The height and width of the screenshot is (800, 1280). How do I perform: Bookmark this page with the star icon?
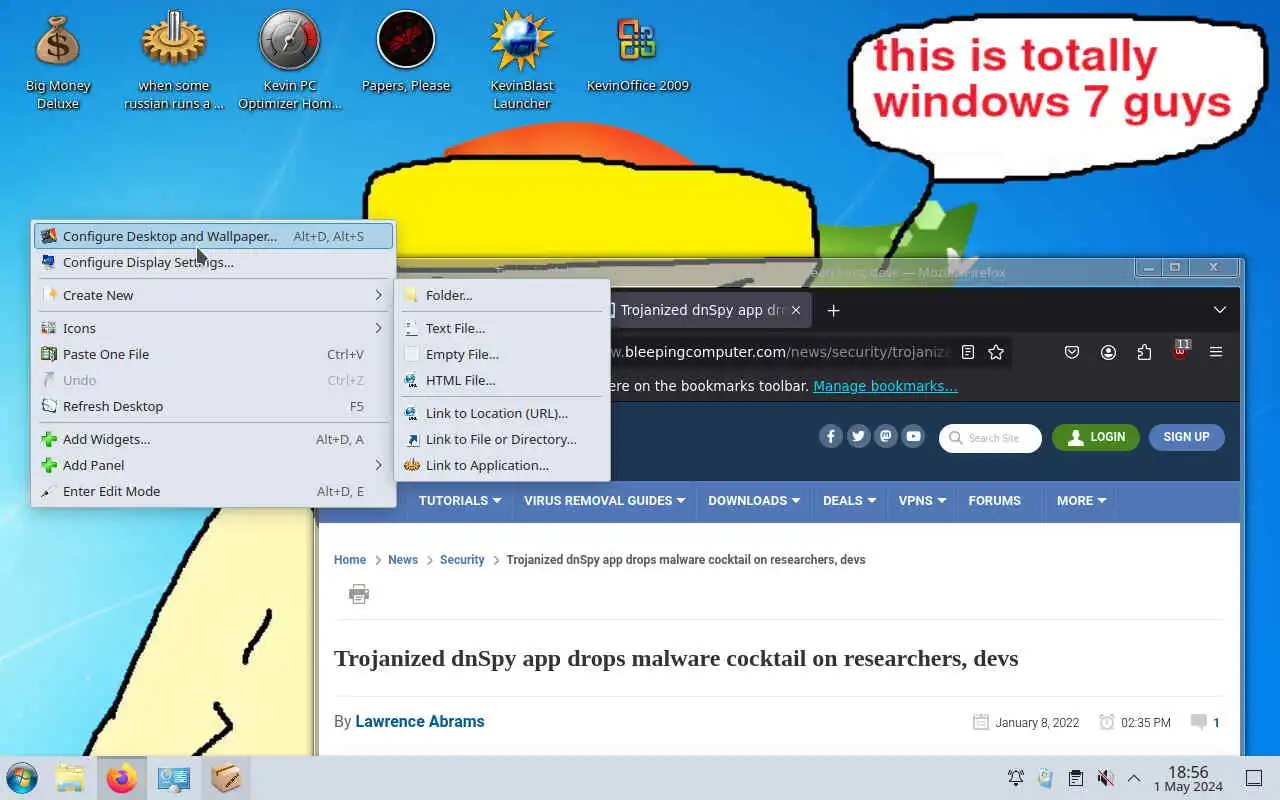point(996,352)
